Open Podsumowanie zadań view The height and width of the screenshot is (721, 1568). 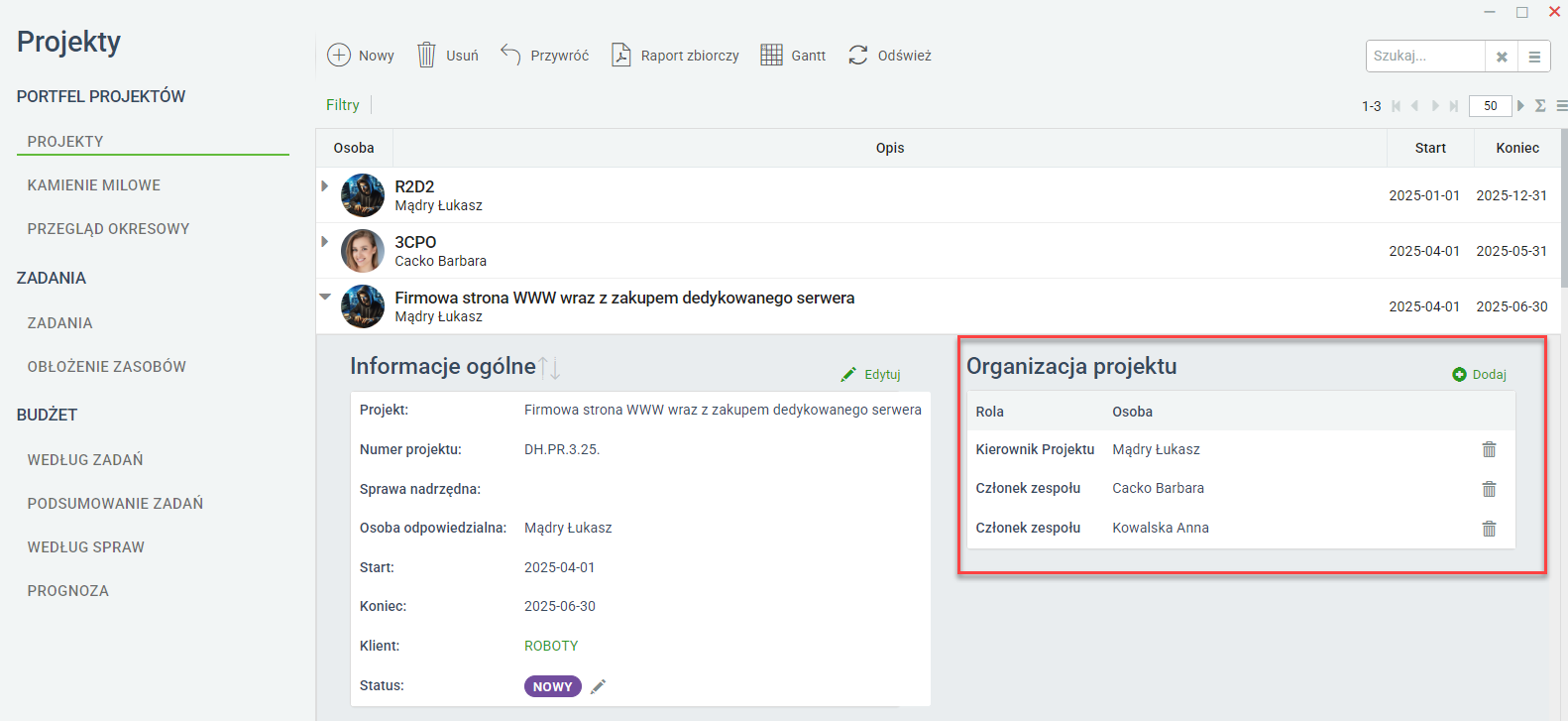(115, 504)
